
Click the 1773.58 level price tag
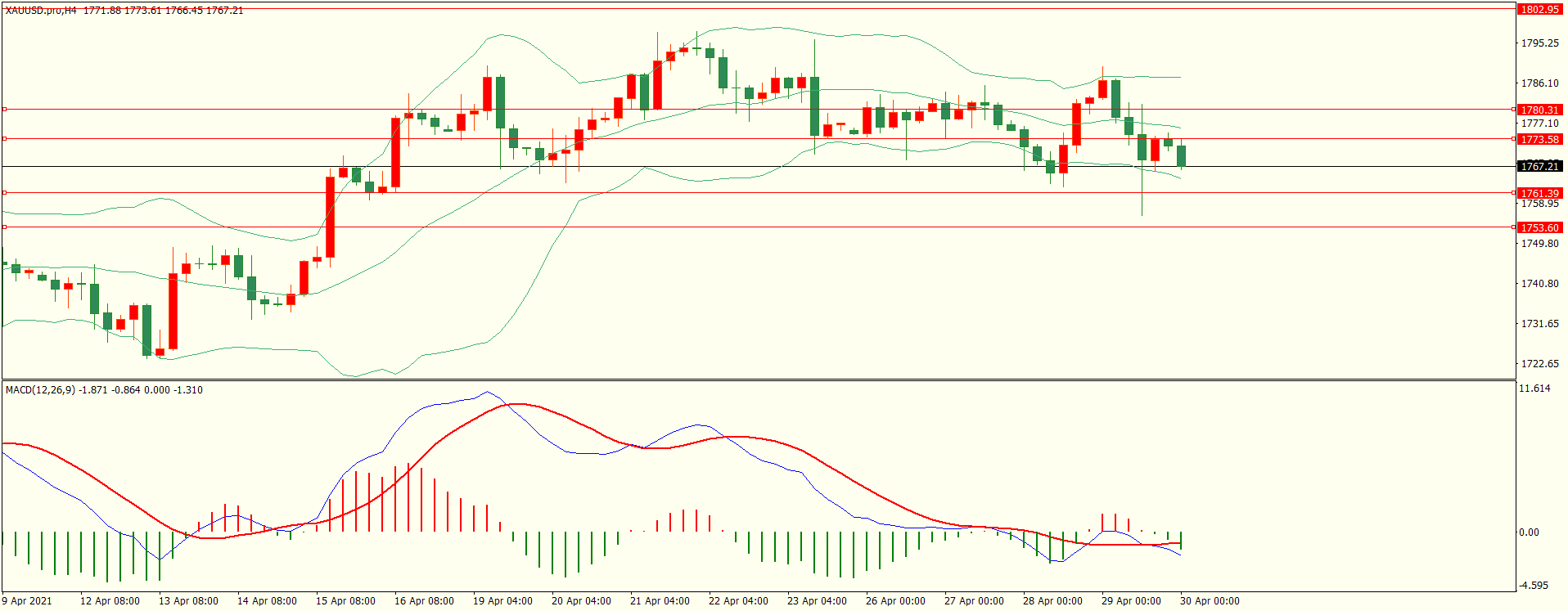pos(1539,140)
